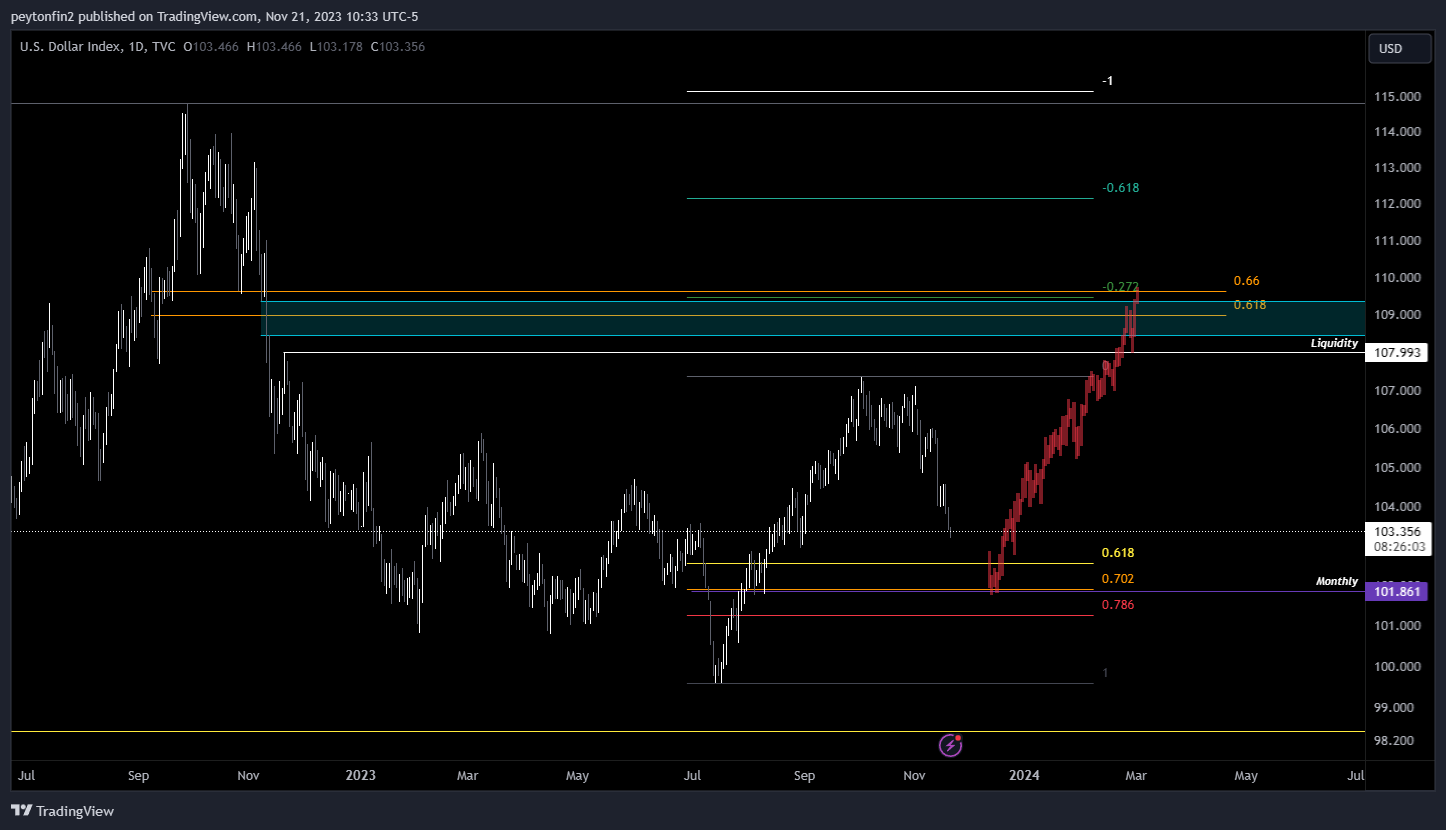1446x830 pixels.
Task: Click the 'Monthly' line text
Action: tap(1337, 581)
